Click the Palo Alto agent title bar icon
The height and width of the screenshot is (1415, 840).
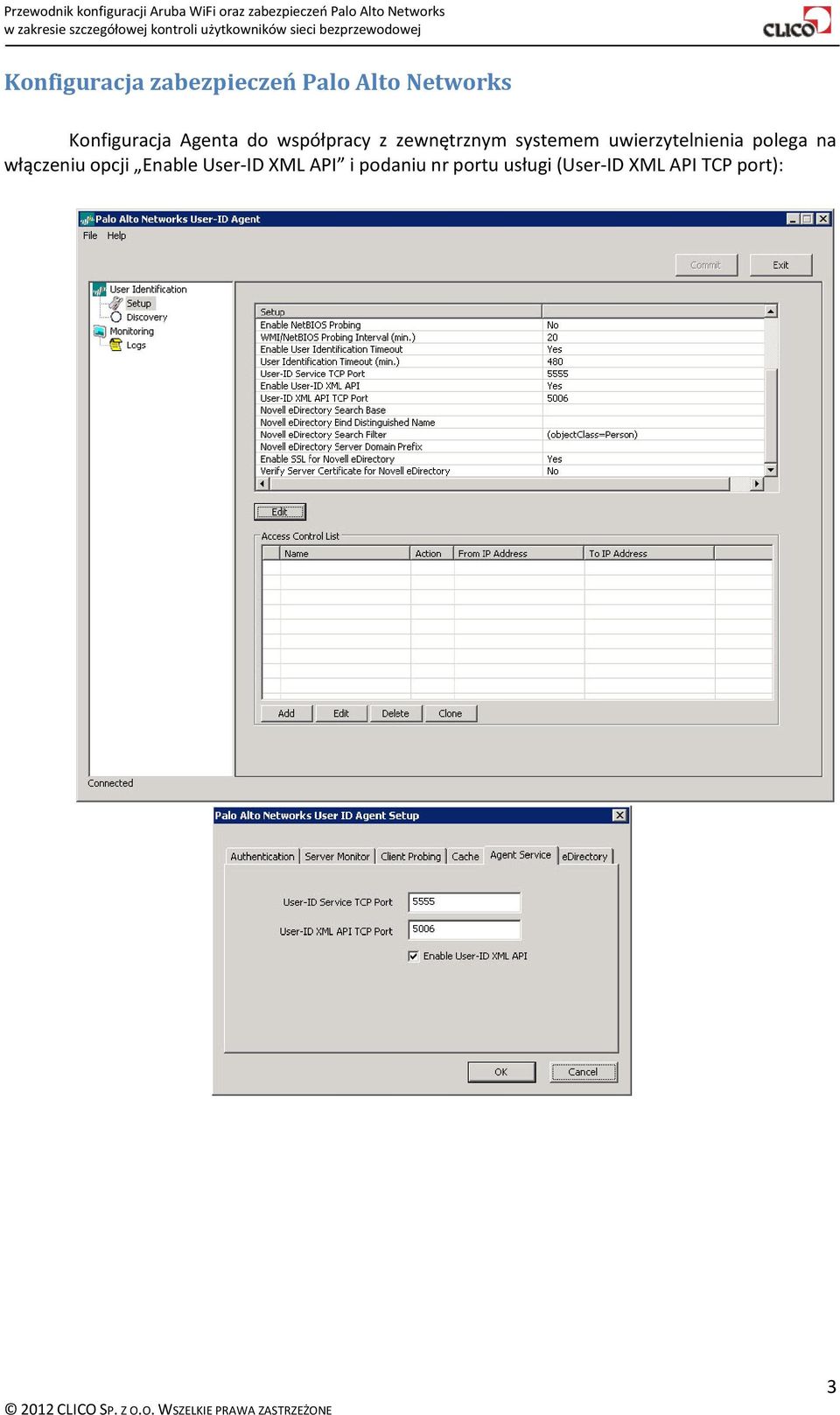pyautogui.click(x=87, y=220)
